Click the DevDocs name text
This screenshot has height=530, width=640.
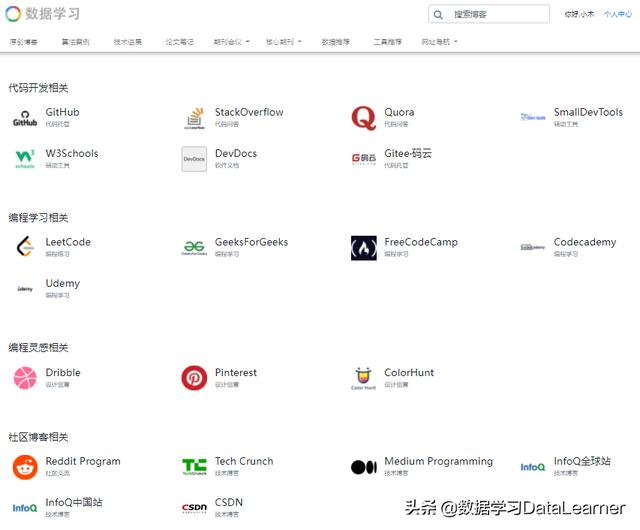236,154
